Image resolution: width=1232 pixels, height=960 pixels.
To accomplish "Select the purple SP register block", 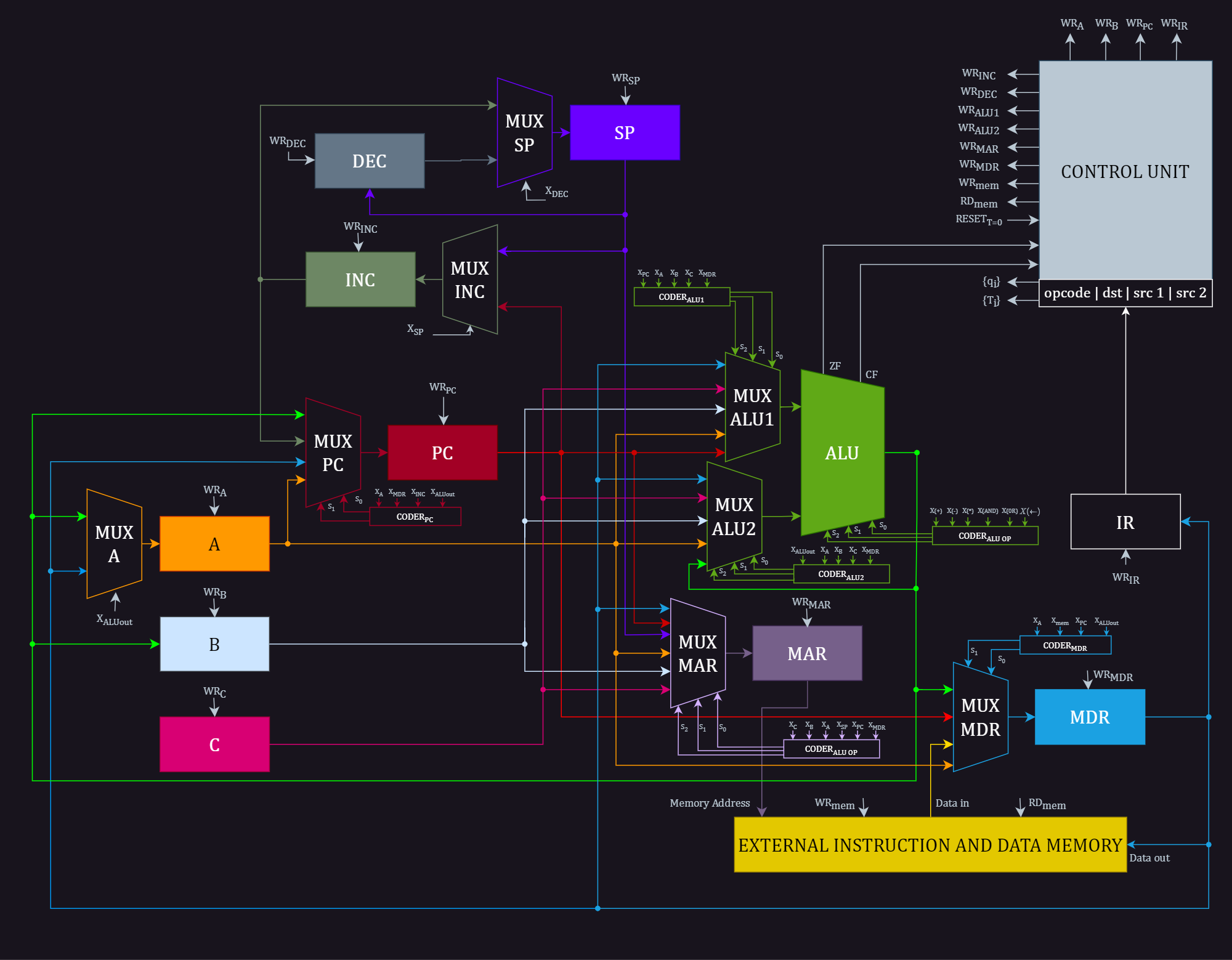I will 625,132.
